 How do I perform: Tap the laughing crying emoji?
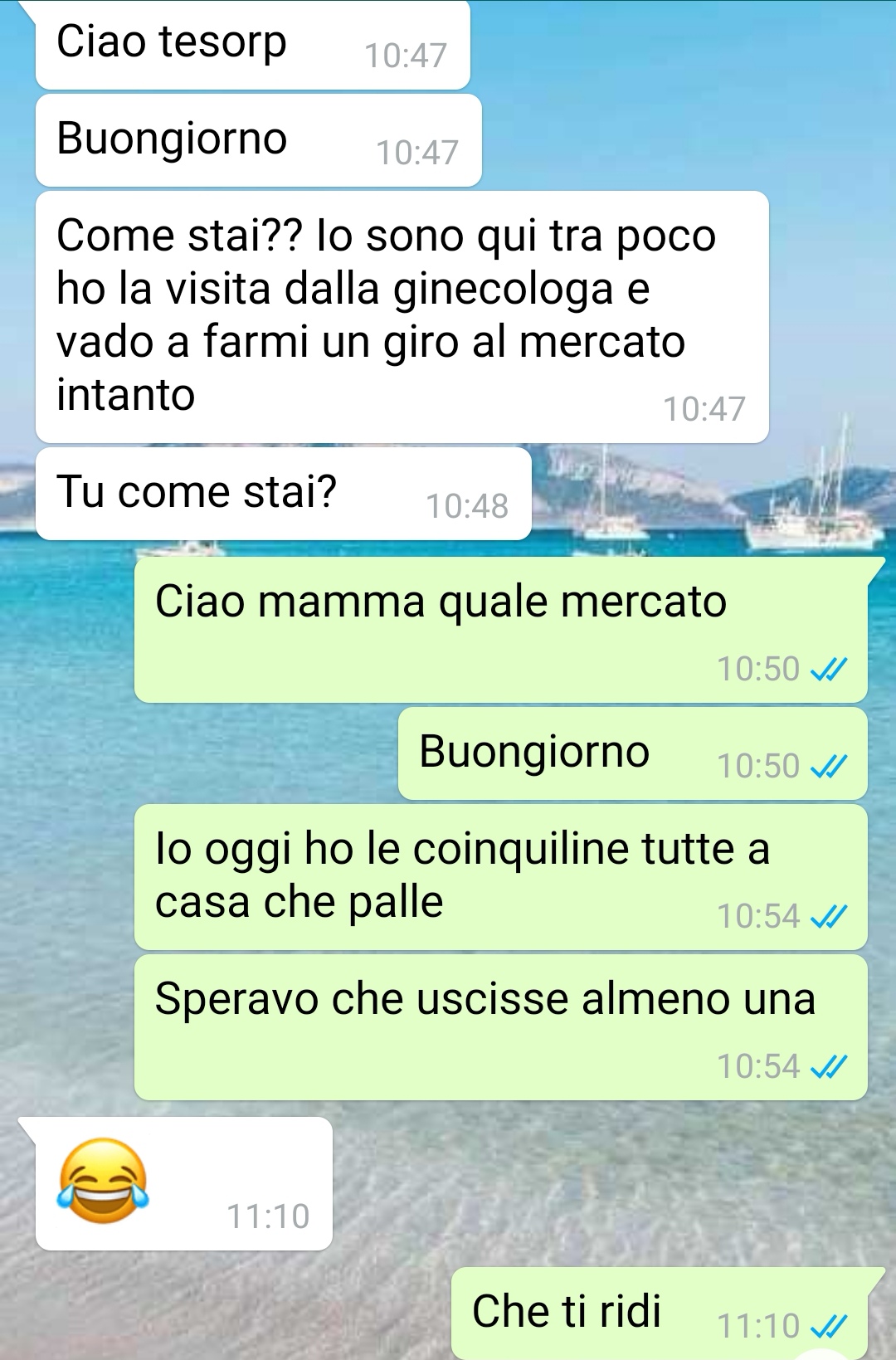tap(103, 1180)
